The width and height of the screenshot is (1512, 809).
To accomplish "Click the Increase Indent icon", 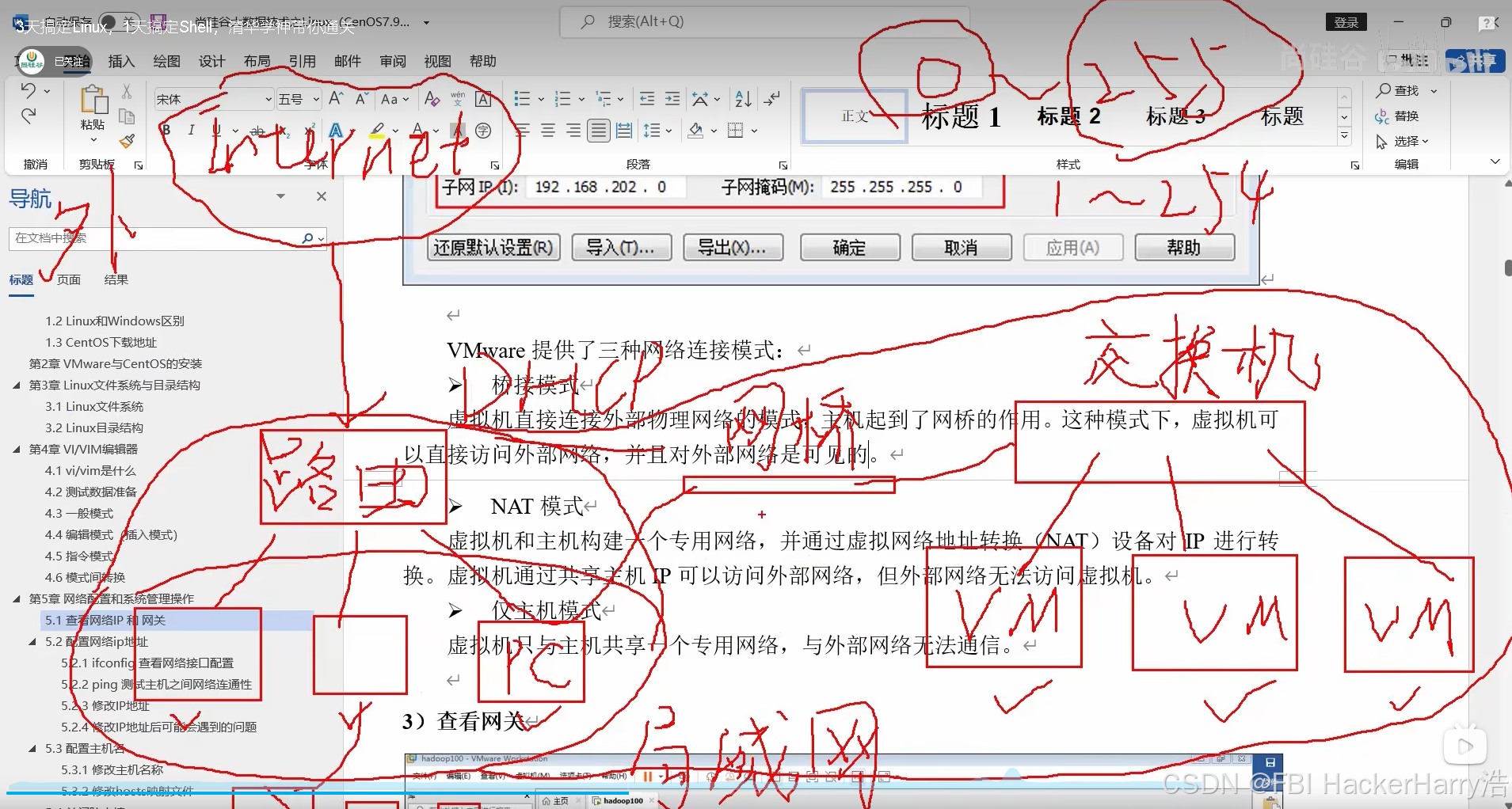I will click(672, 99).
